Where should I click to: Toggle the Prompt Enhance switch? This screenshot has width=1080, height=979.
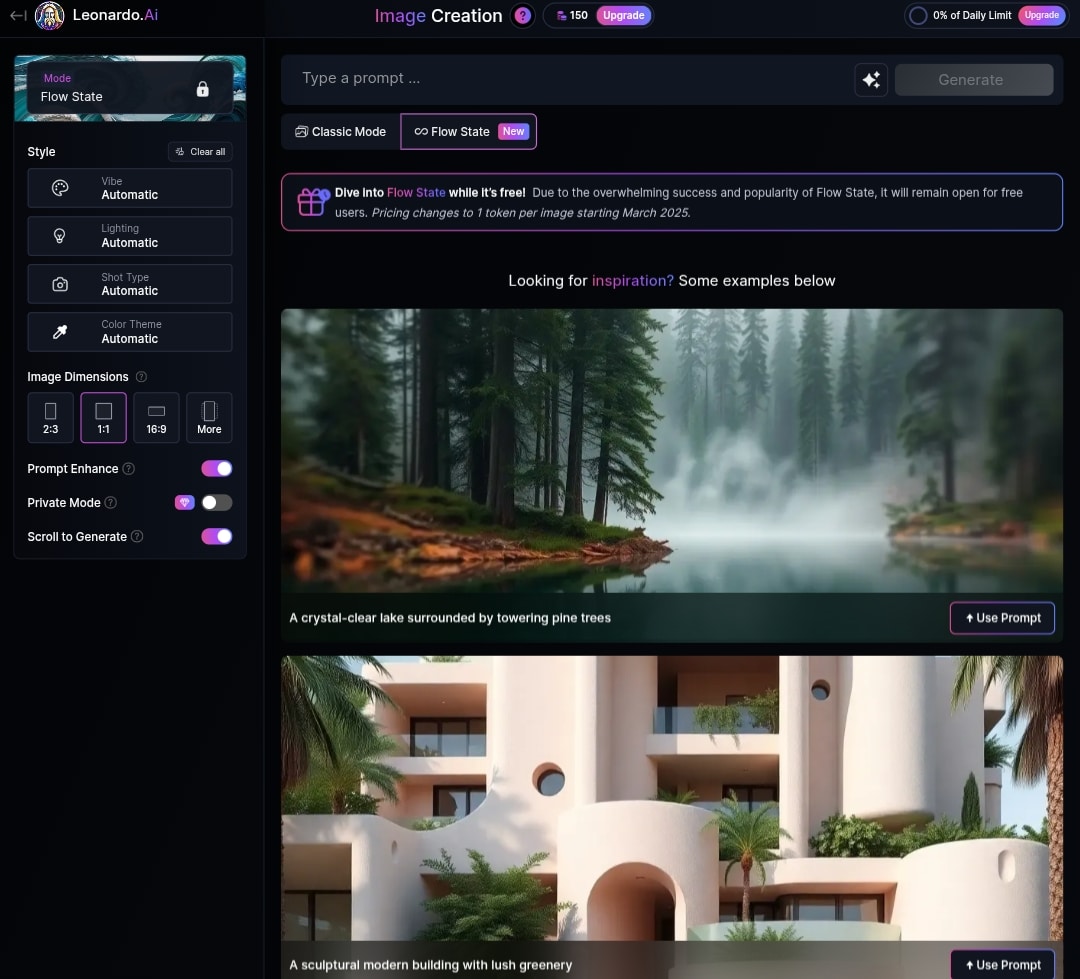point(216,468)
